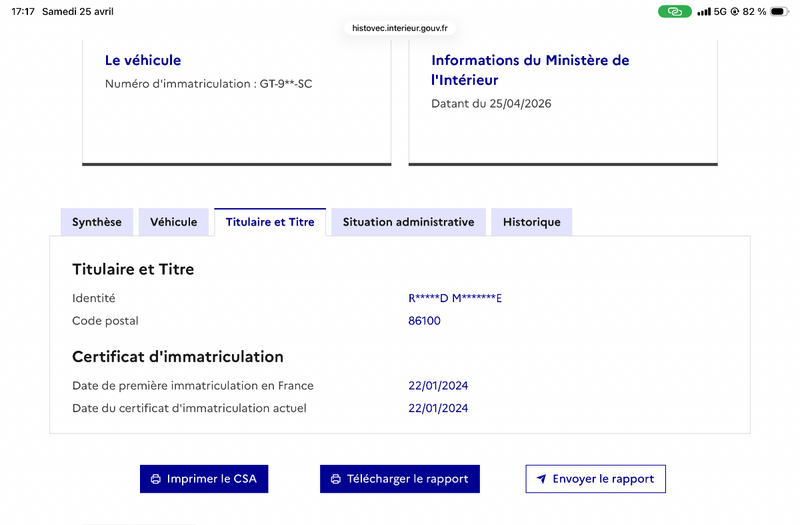Click the printer icon on Imprimer le CSA
800x525 pixels.
156,479
